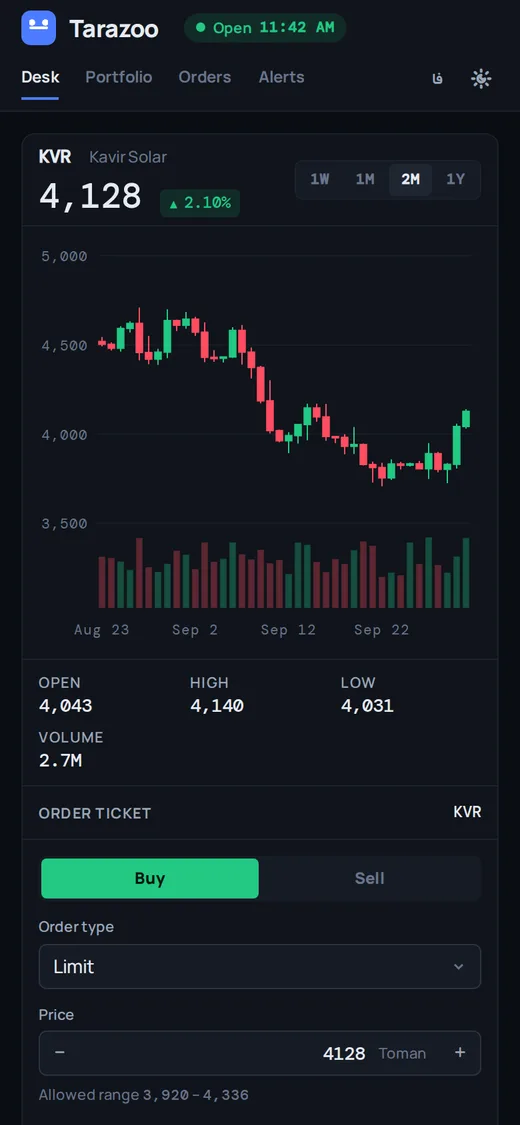This screenshot has width=520, height=1125.
Task: Click the Open 11:42 AM market status badge
Action: (x=265, y=28)
